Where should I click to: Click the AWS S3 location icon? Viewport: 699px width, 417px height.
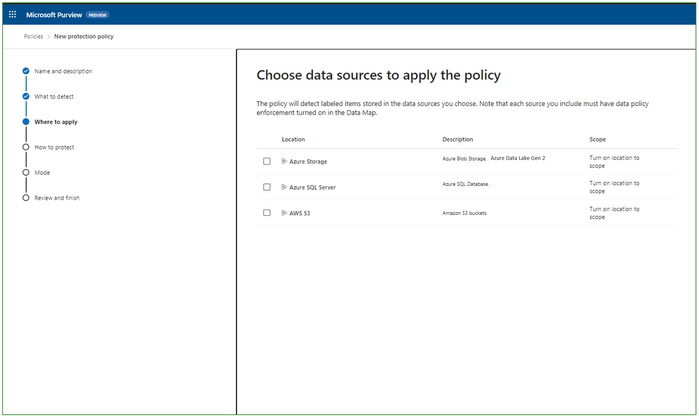[285, 213]
